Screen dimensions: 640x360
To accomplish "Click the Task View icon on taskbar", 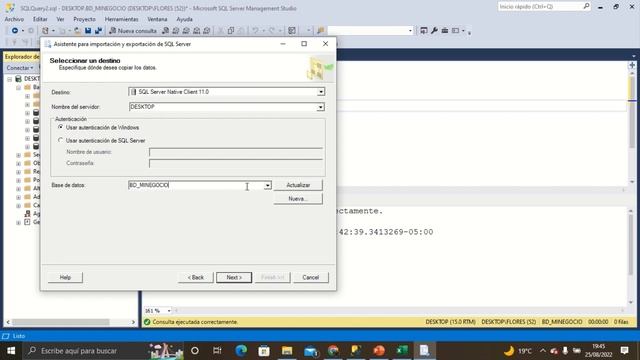I will pyautogui.click(x=217, y=351).
